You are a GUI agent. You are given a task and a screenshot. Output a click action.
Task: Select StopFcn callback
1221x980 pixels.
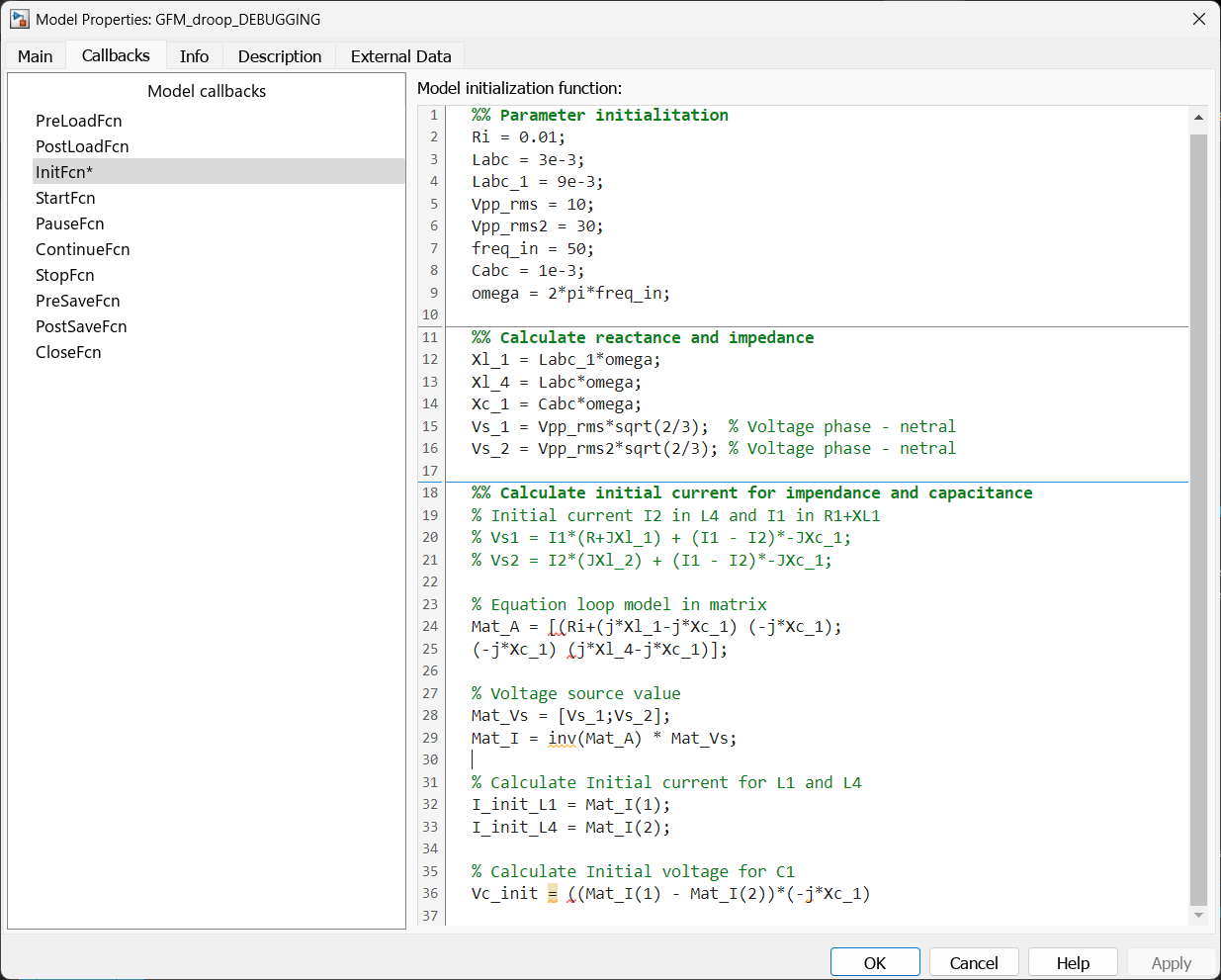[65, 275]
